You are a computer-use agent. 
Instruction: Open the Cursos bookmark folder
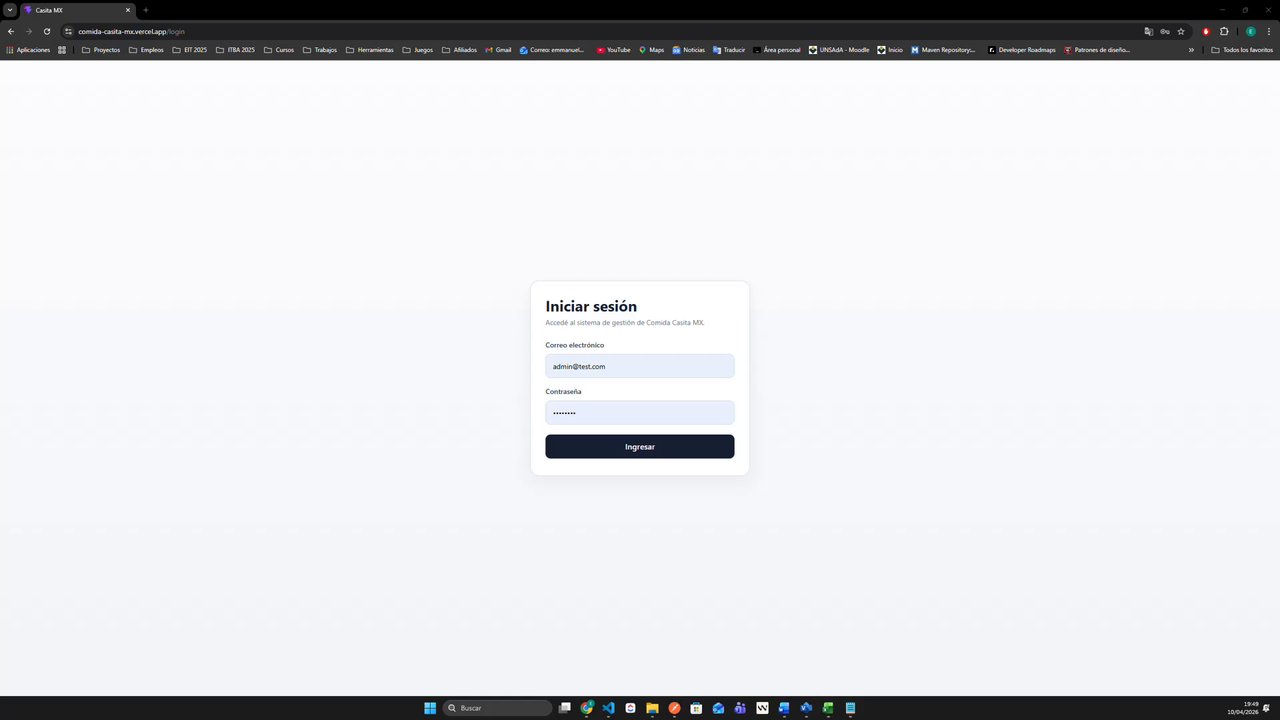279,49
